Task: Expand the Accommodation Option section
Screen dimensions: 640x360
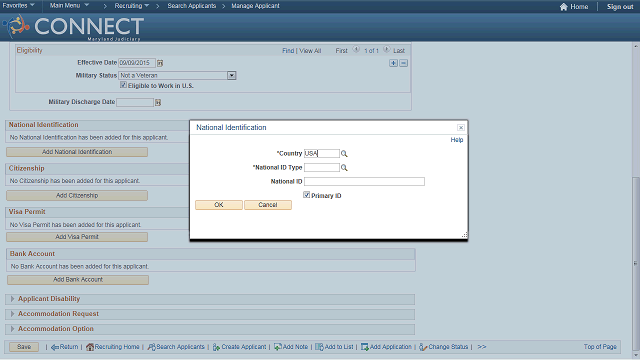Action: click(x=12, y=329)
